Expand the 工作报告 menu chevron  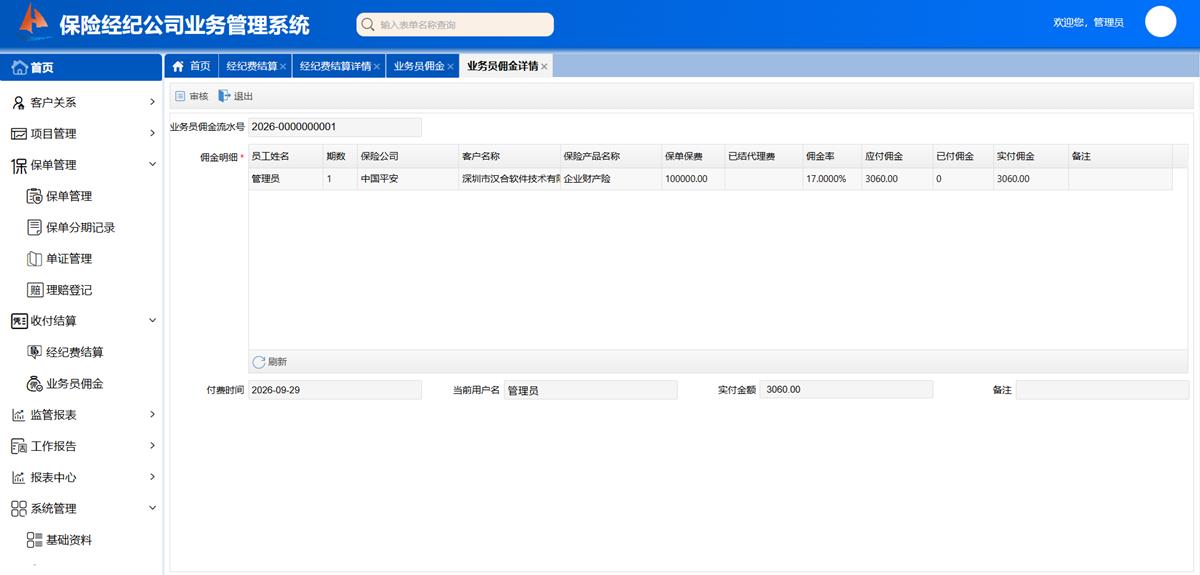pyautogui.click(x=152, y=445)
